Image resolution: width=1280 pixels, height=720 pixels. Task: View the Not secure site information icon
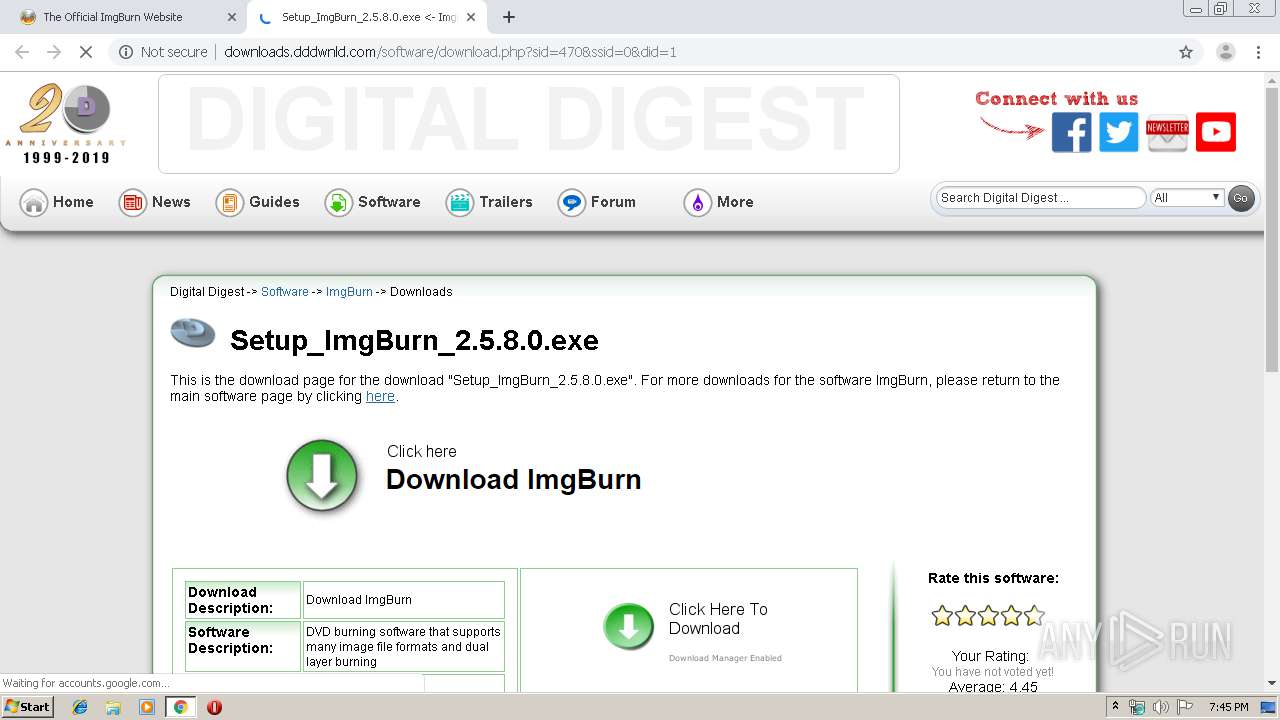click(x=126, y=52)
